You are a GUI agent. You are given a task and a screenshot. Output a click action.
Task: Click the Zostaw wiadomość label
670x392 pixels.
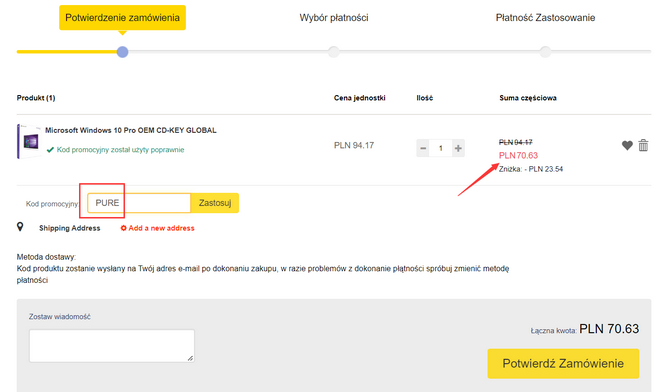tap(59, 317)
